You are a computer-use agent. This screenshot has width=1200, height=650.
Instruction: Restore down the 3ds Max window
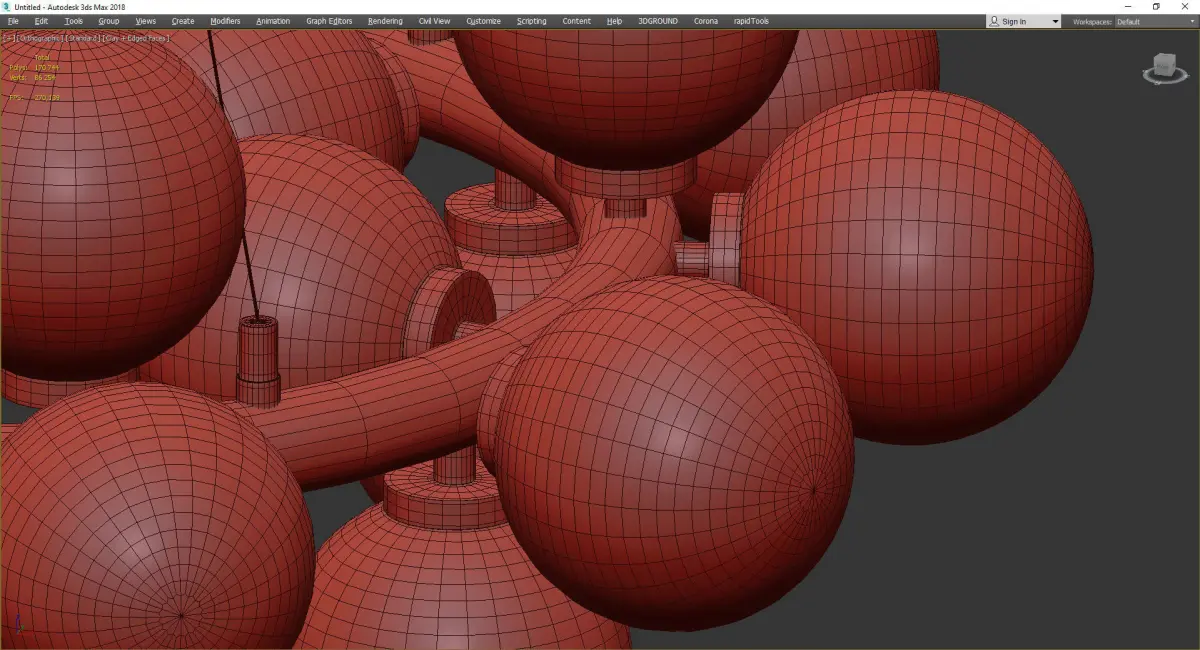click(x=1156, y=6)
